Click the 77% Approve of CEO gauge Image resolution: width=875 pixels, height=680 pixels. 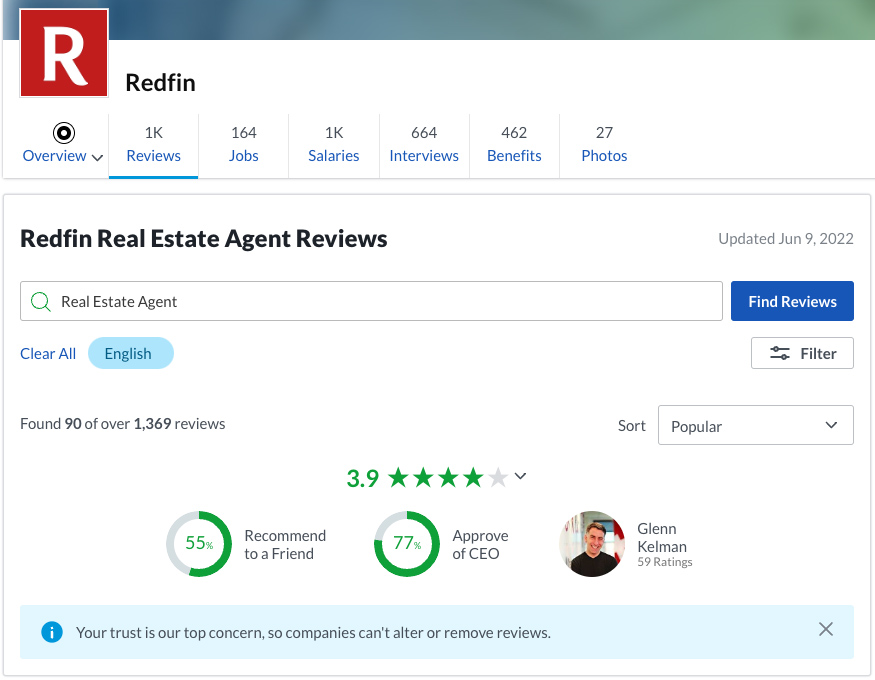pos(407,543)
